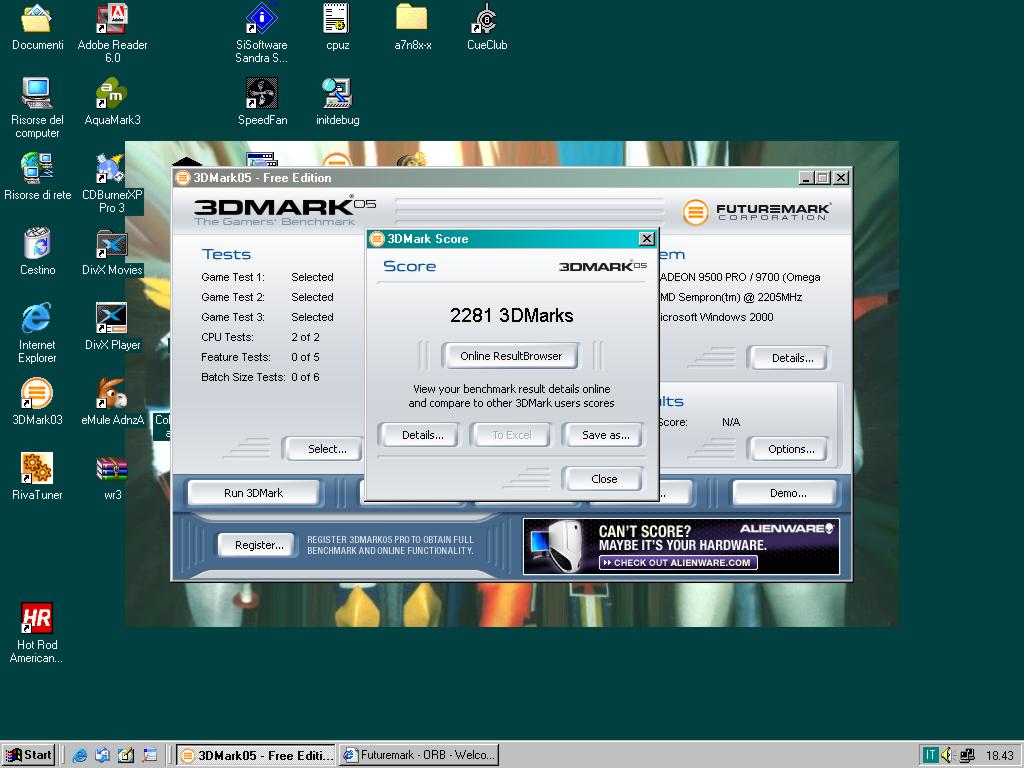Launch AquaMark3 benchmark shortcut
This screenshot has height=768, width=1024.
click(x=112, y=102)
